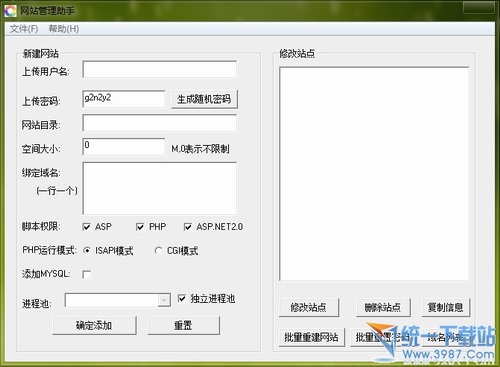Disable the ASP.NET2.0 checkbox
The width and height of the screenshot is (500, 367).
point(188,227)
